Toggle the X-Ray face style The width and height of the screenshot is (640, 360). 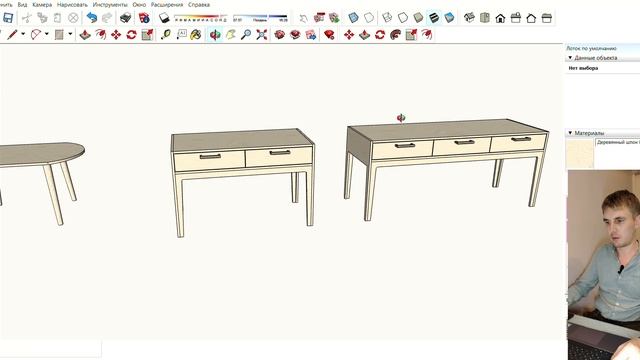pos(353,18)
